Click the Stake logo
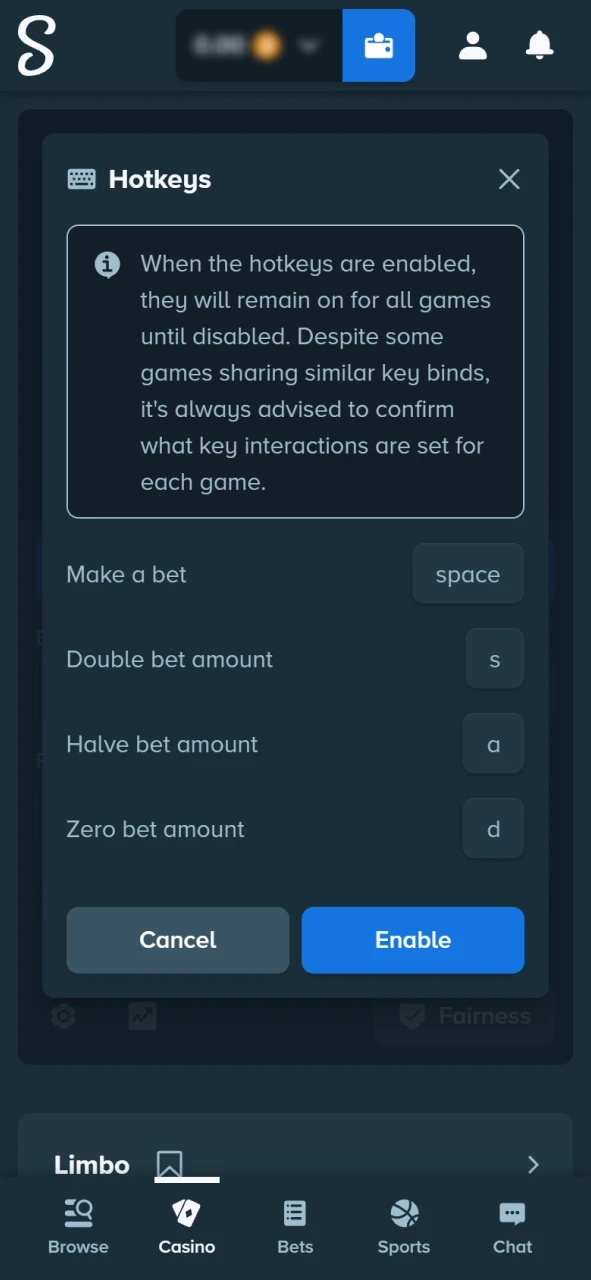591x1280 pixels. pyautogui.click(x=36, y=45)
